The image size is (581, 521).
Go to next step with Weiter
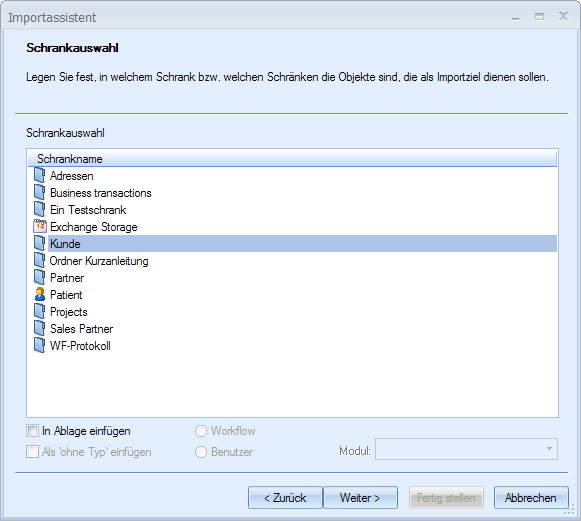(360, 498)
